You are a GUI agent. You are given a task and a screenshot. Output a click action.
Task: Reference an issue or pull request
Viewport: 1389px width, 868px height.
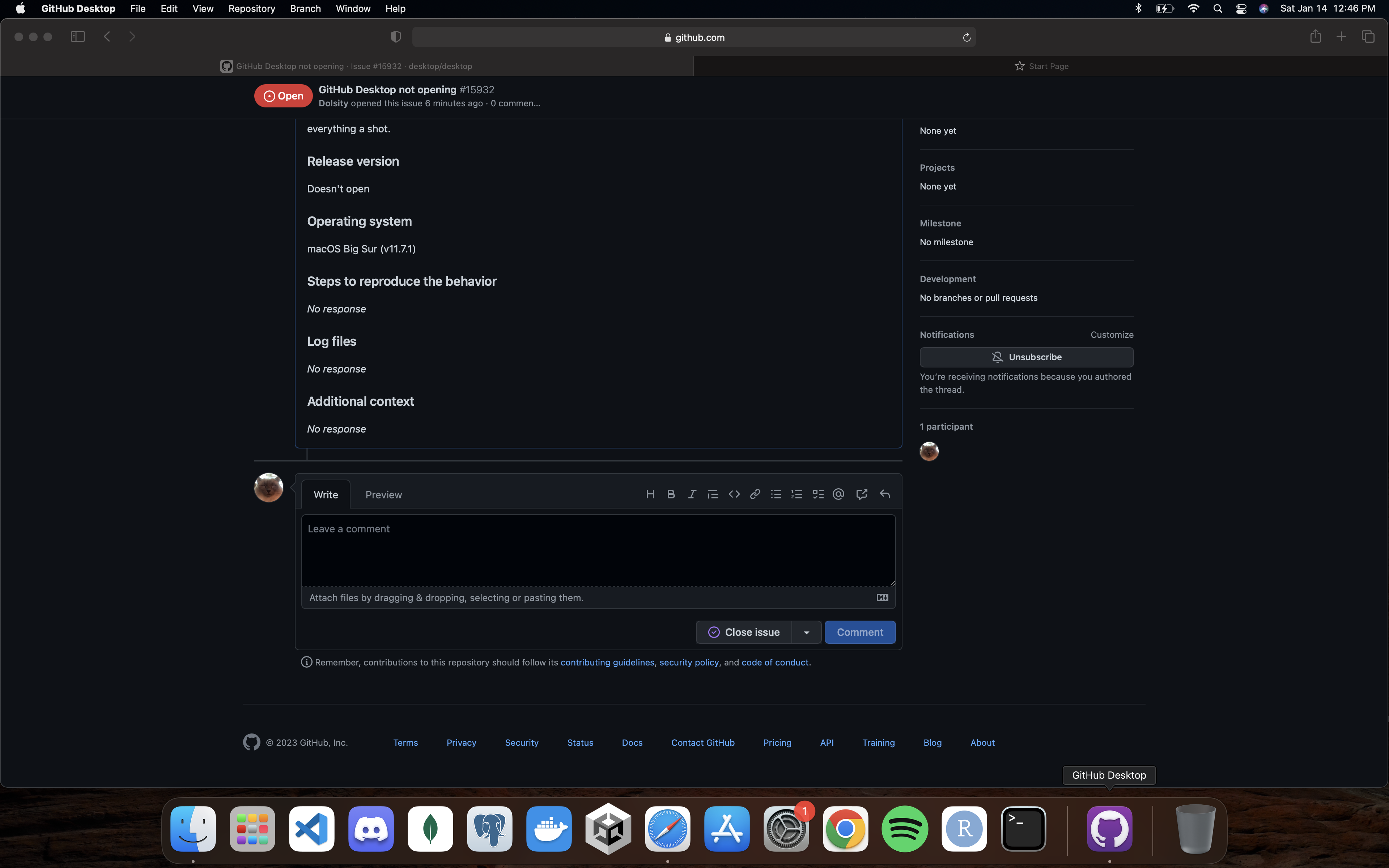coord(862,494)
